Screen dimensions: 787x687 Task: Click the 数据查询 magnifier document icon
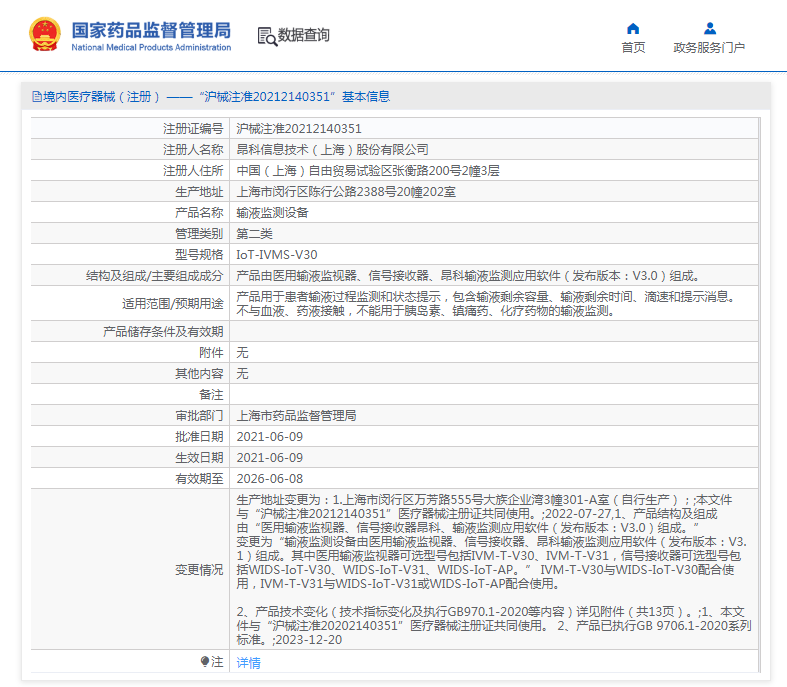click(266, 36)
